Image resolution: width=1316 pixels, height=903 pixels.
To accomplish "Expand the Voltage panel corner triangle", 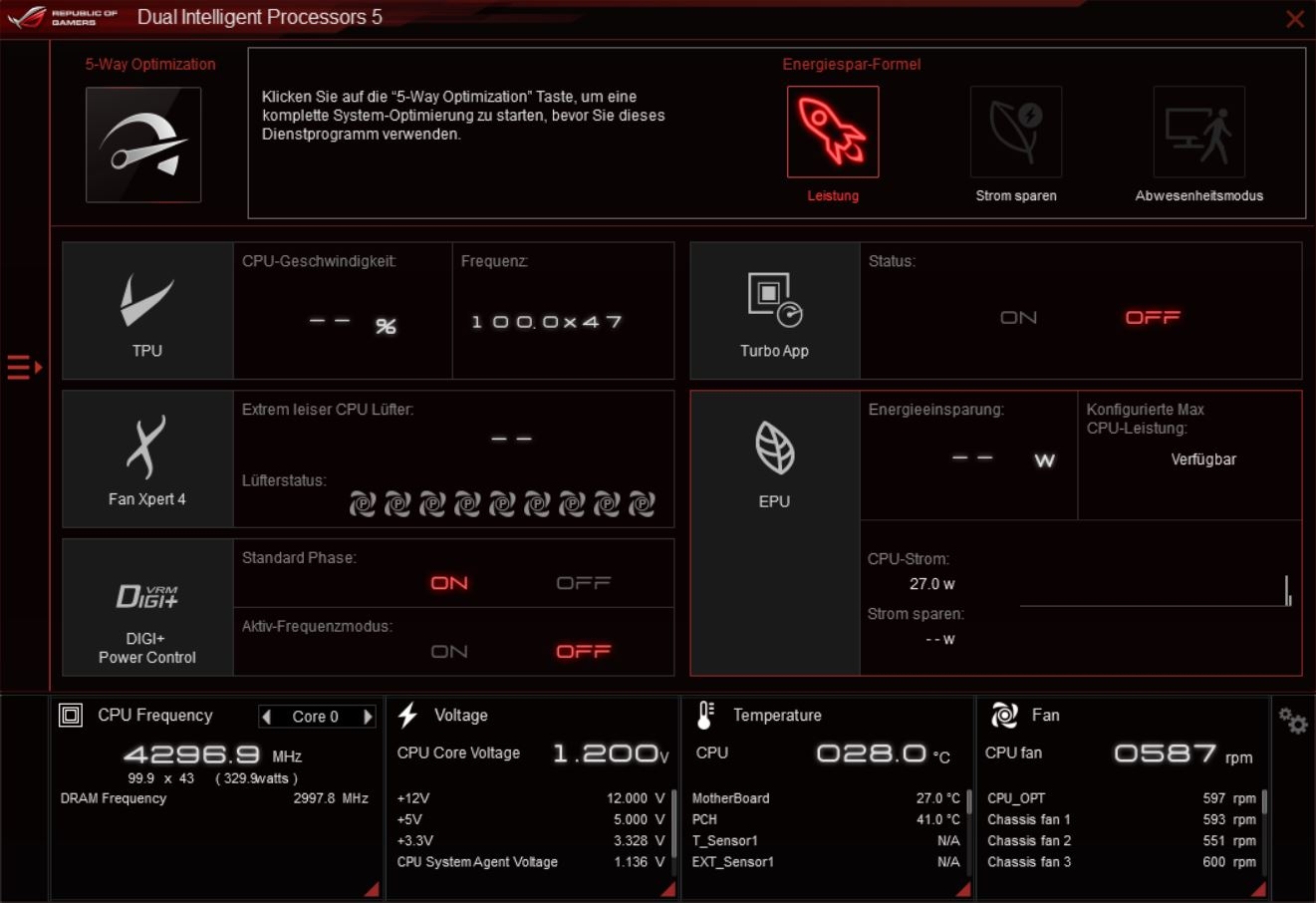I will coord(666,889).
